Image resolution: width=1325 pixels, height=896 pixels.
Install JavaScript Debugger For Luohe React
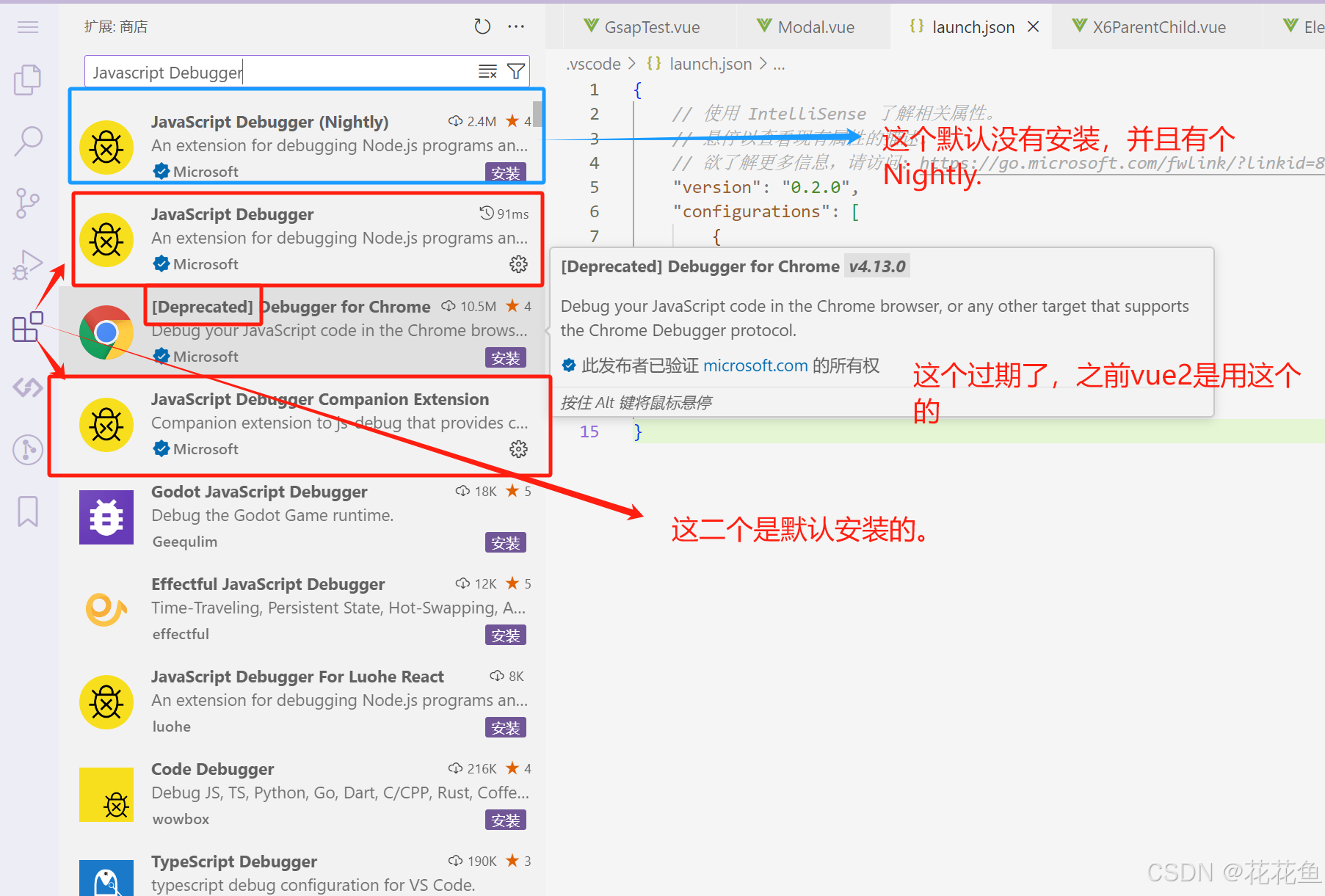505,727
